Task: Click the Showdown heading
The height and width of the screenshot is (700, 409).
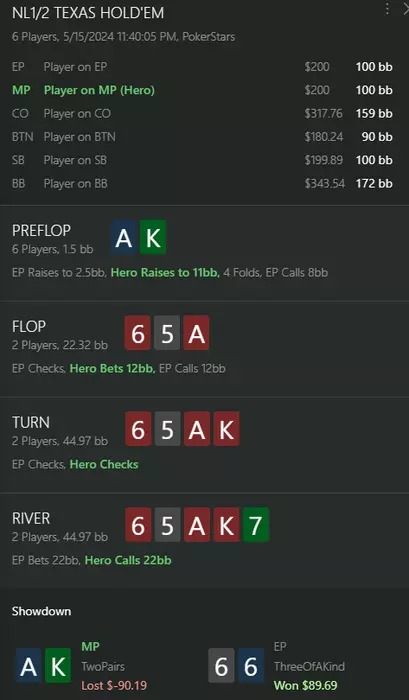Action: pos(42,611)
